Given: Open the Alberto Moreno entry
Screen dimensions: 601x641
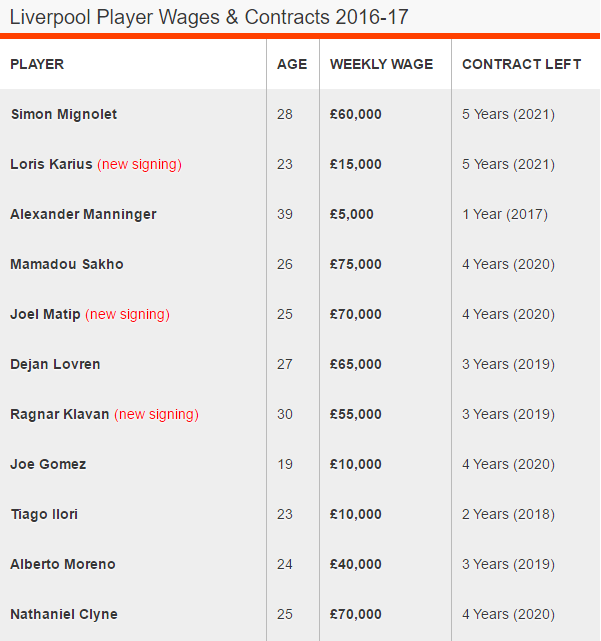Looking at the screenshot, I should click(x=63, y=564).
